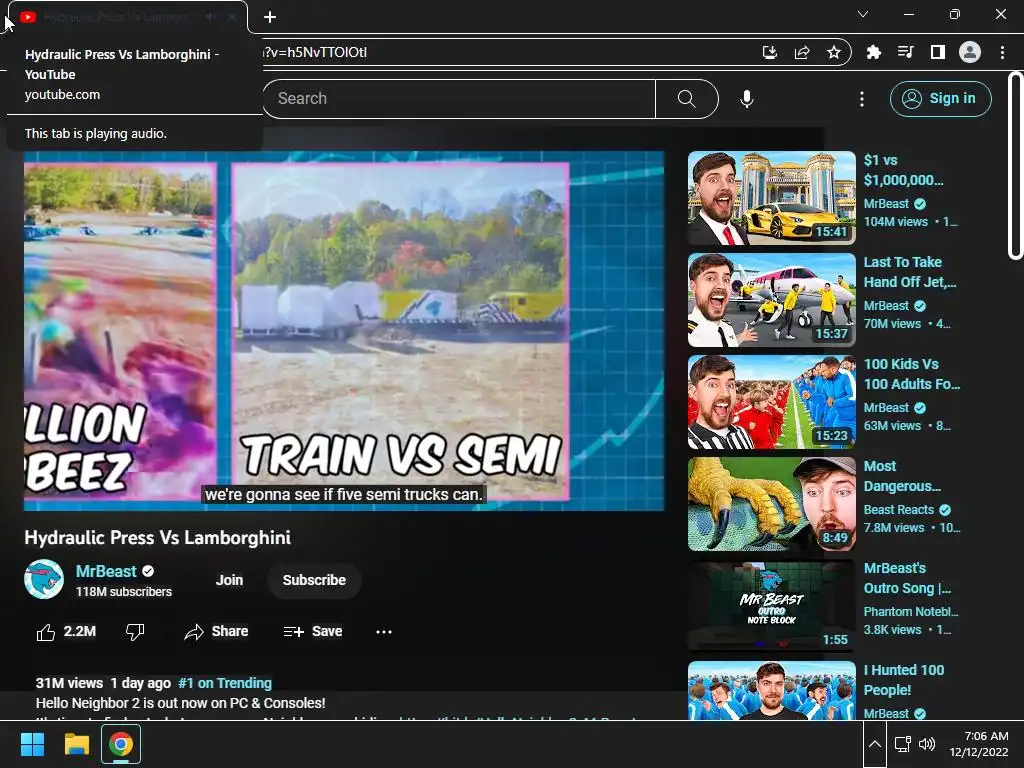
Task: Save the video to a playlist
Action: pos(313,632)
